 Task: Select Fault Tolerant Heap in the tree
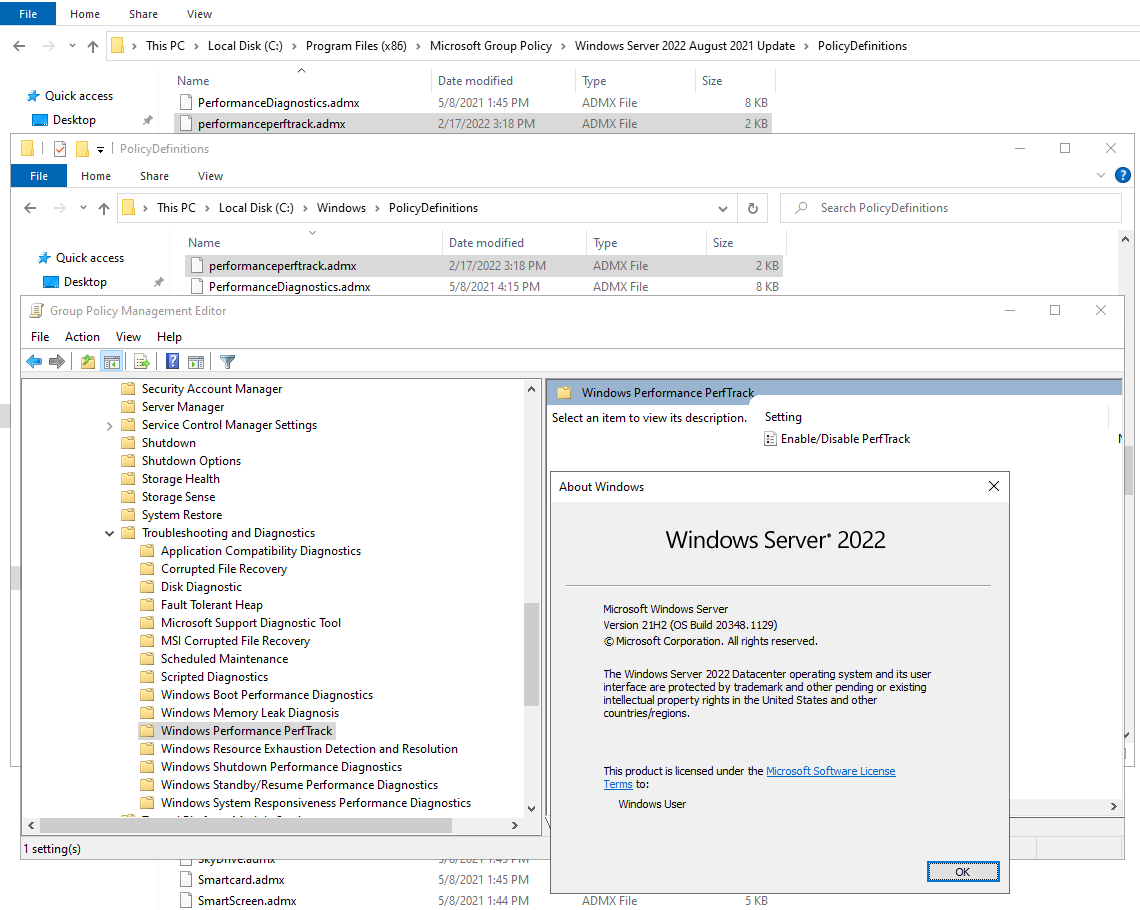(212, 605)
